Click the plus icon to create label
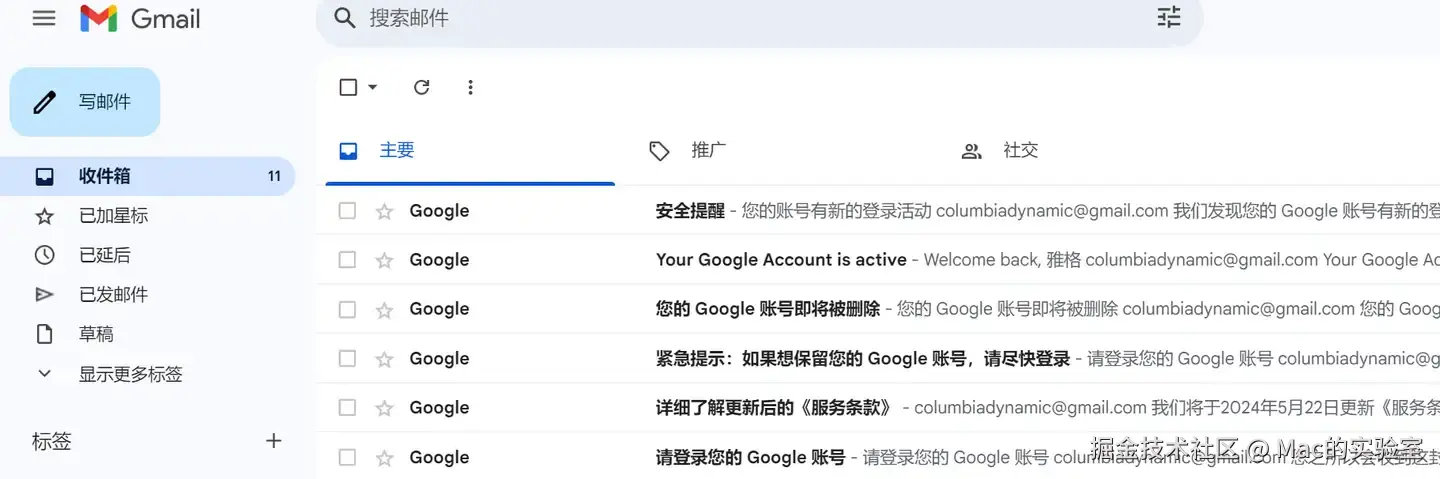The height and width of the screenshot is (479, 1440). 273,441
